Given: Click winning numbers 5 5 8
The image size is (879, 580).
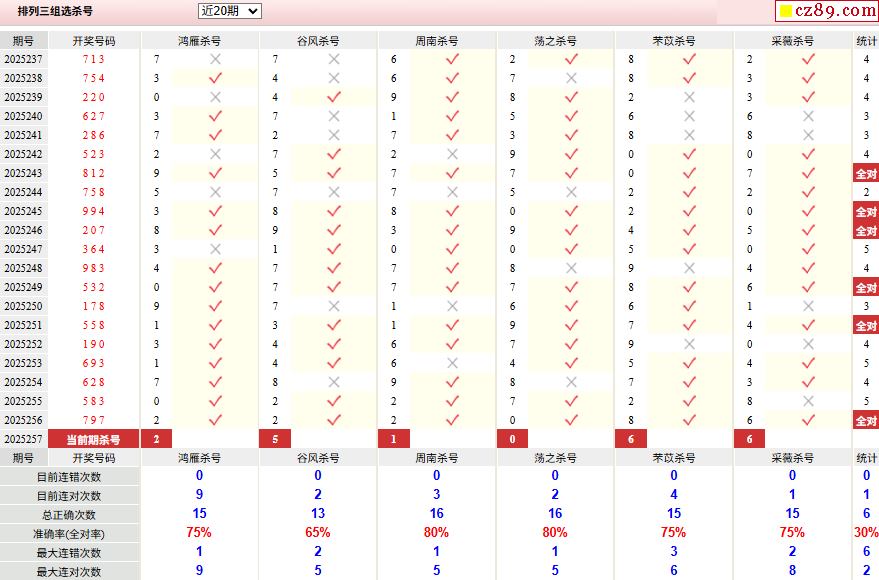Looking at the screenshot, I should (x=93, y=325).
